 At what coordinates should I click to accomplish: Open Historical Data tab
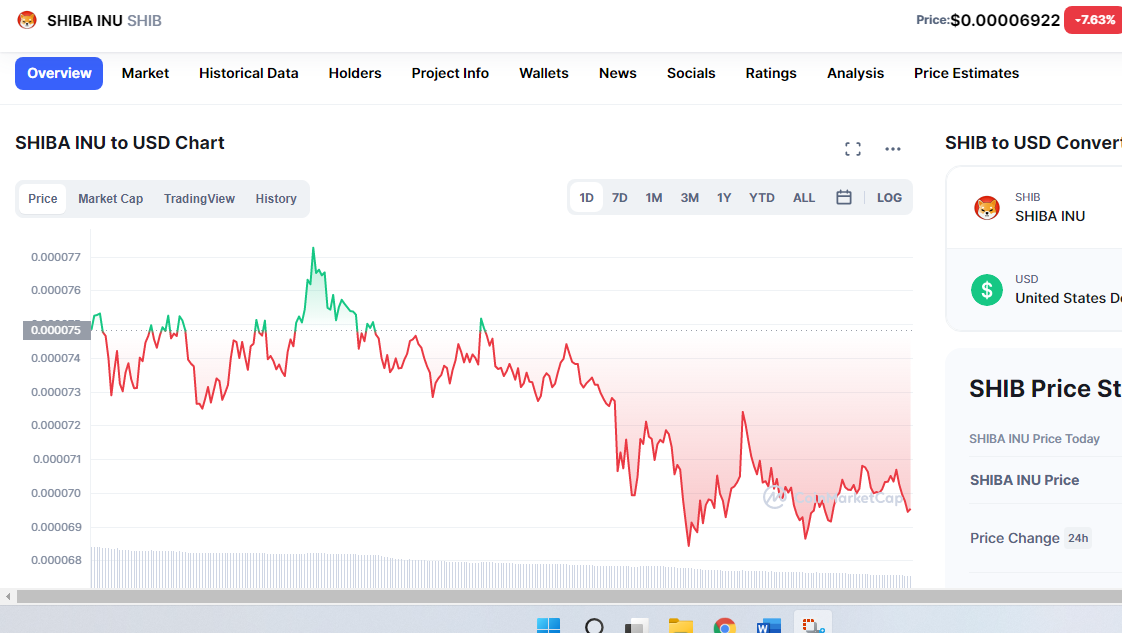tap(248, 73)
